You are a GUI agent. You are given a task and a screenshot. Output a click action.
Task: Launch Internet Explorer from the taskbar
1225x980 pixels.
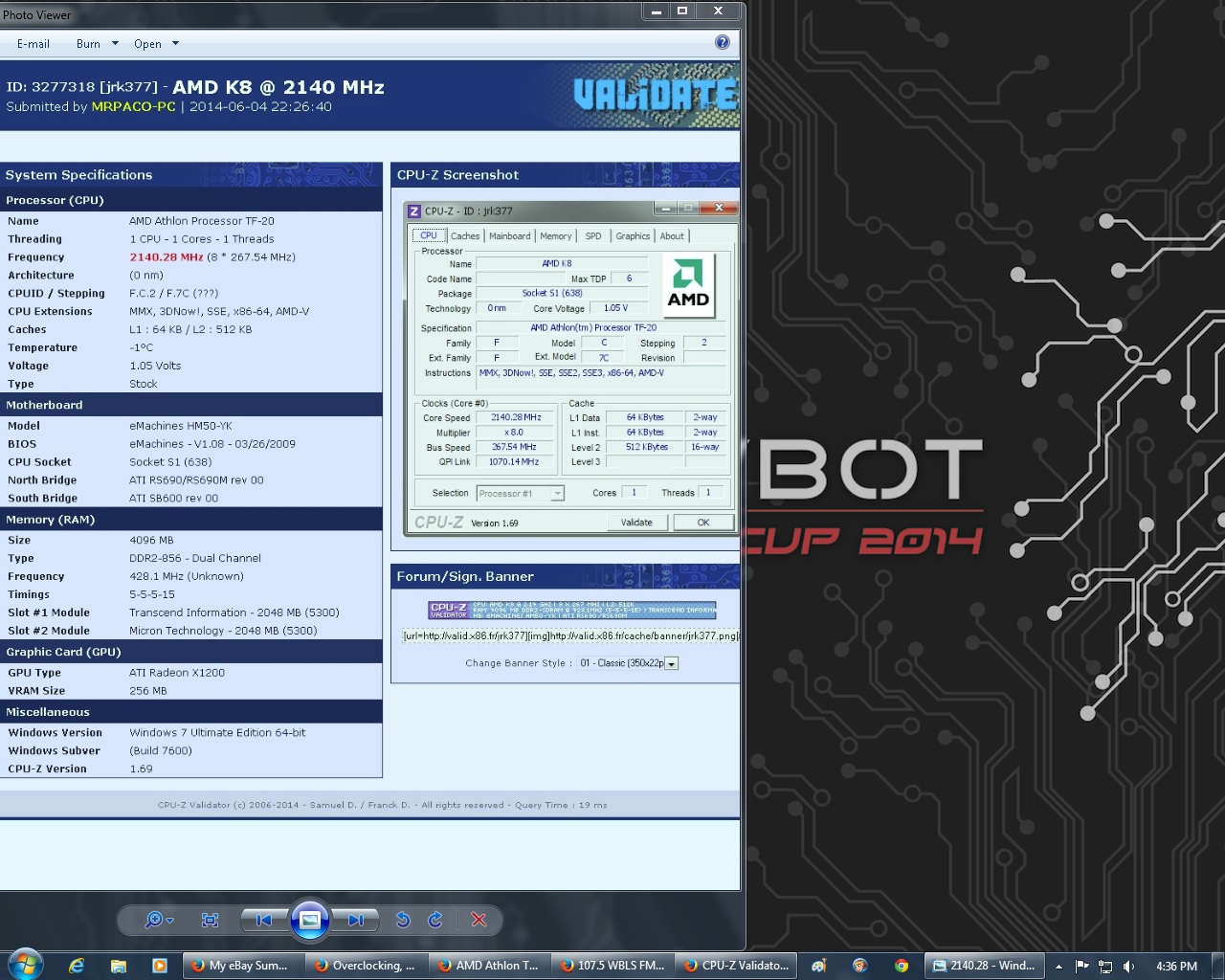click(x=77, y=966)
